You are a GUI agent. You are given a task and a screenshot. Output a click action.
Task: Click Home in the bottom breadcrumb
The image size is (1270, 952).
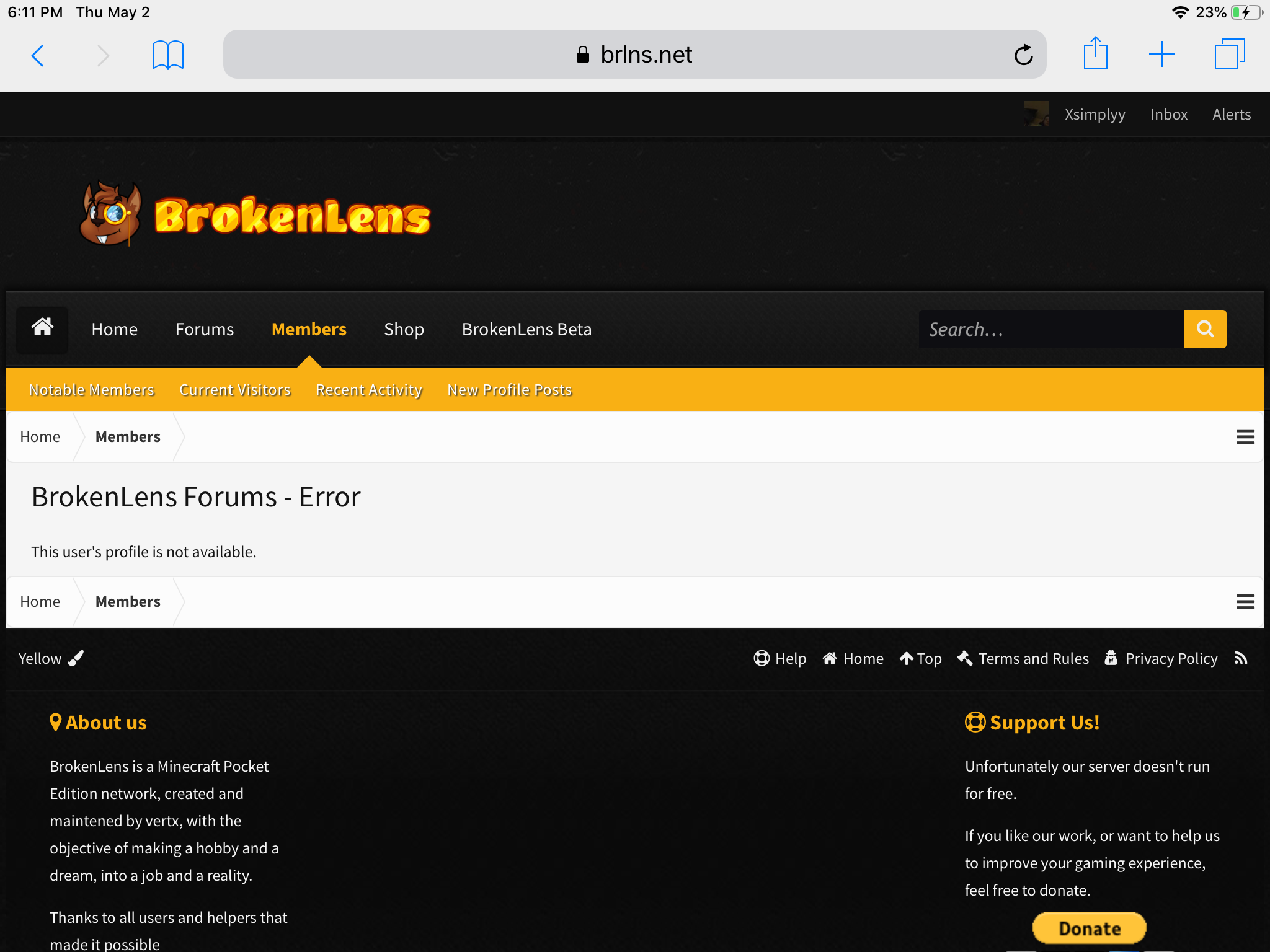40,601
